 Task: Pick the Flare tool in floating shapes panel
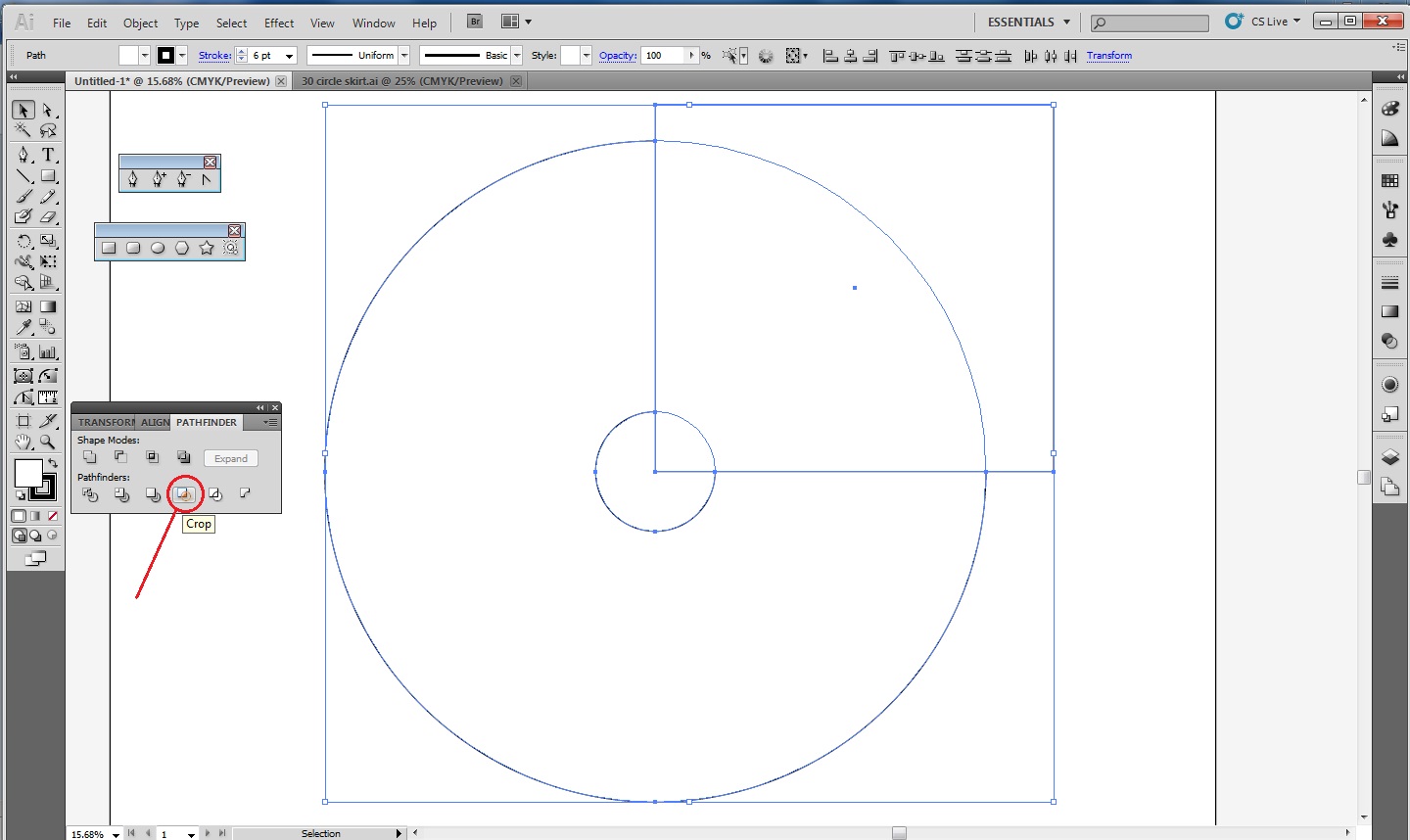(231, 249)
